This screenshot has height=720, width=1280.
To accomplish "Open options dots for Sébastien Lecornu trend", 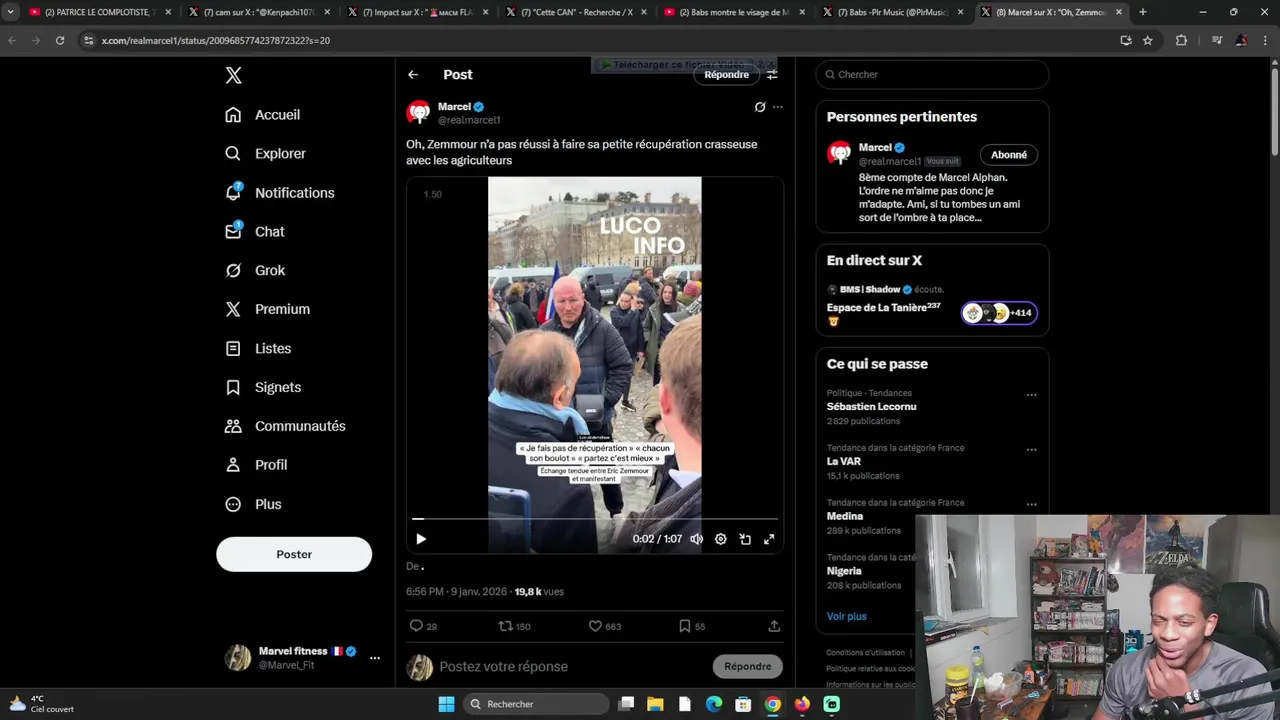I will click(1031, 395).
